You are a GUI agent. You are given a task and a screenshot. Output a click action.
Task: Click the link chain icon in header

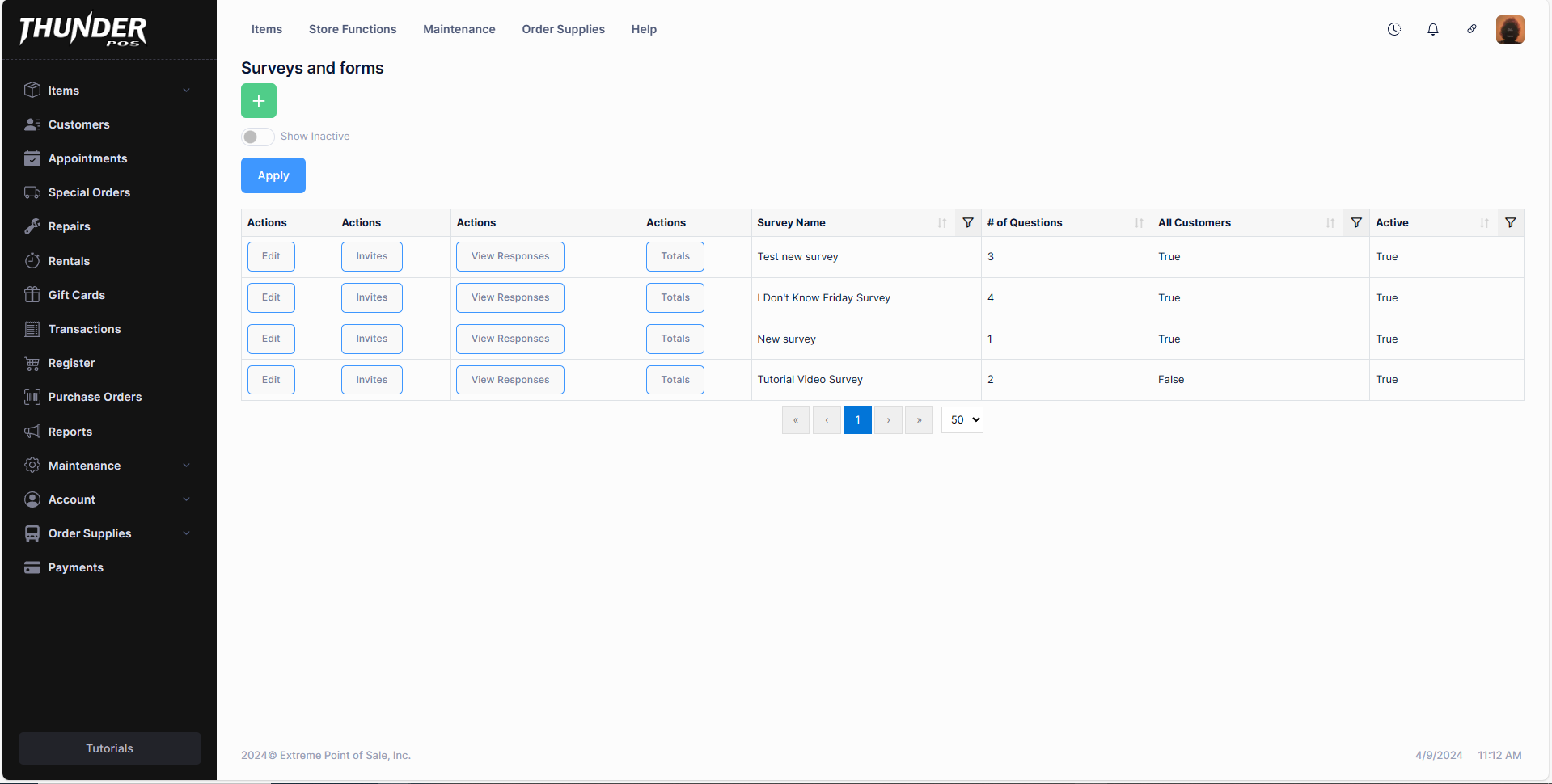[x=1471, y=30]
